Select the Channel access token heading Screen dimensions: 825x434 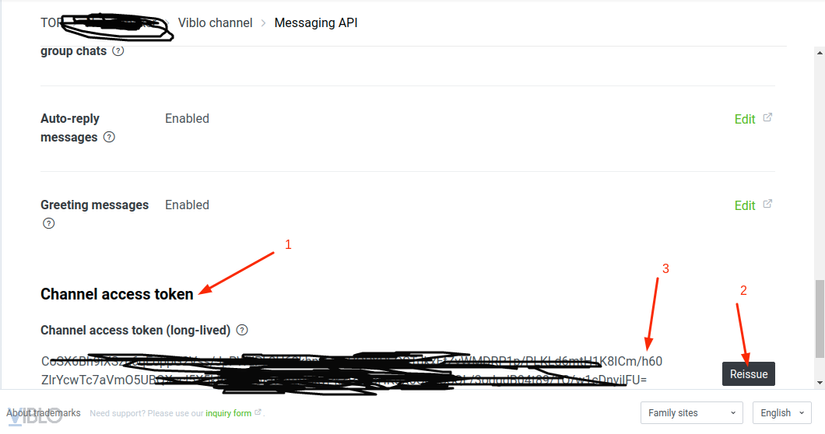117,294
